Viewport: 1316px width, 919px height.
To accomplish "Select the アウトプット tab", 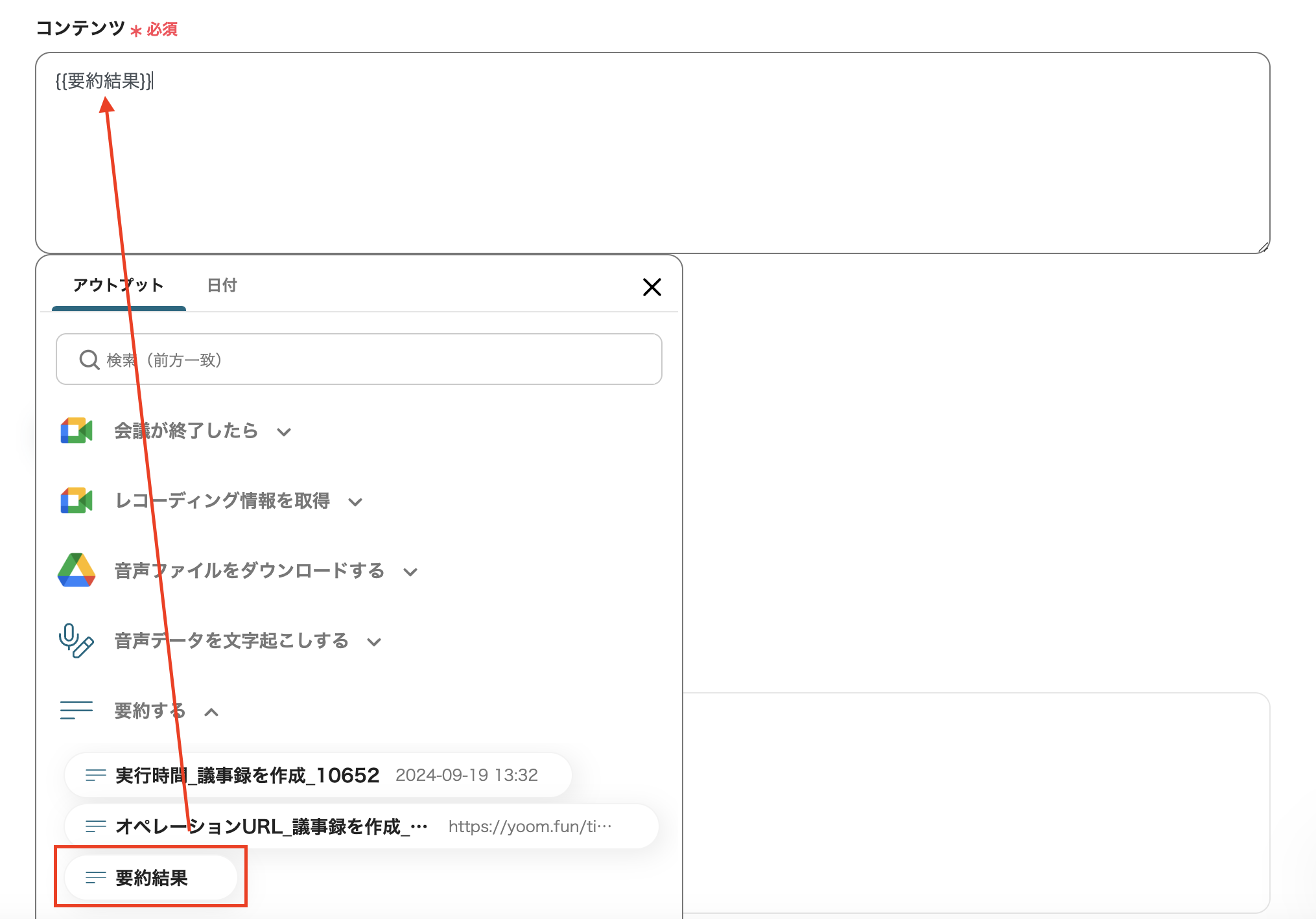I will click(x=118, y=285).
